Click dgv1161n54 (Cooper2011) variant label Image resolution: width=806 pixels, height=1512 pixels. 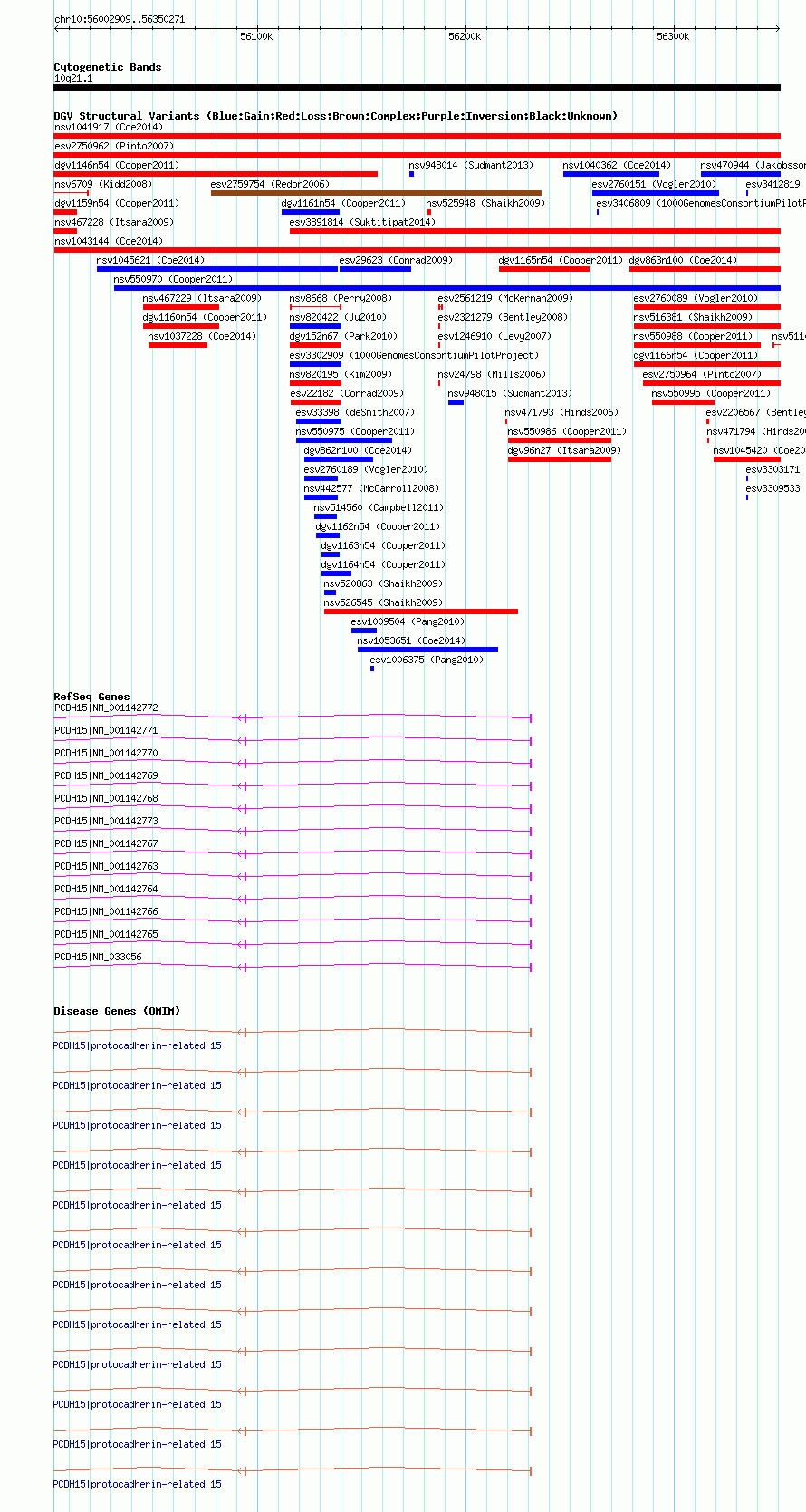coord(343,203)
